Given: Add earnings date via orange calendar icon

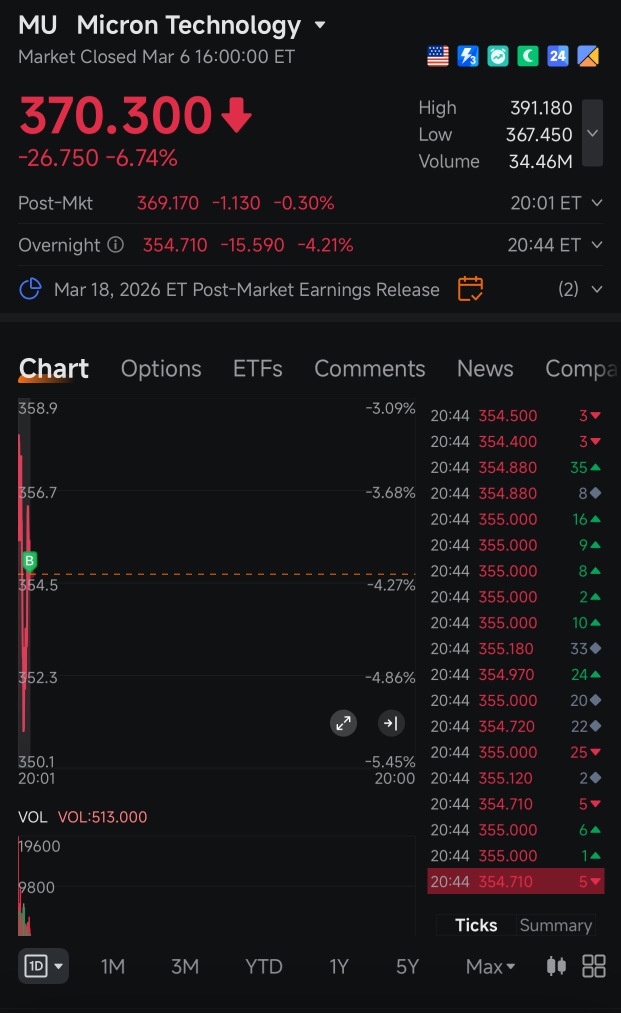Looking at the screenshot, I should [470, 289].
